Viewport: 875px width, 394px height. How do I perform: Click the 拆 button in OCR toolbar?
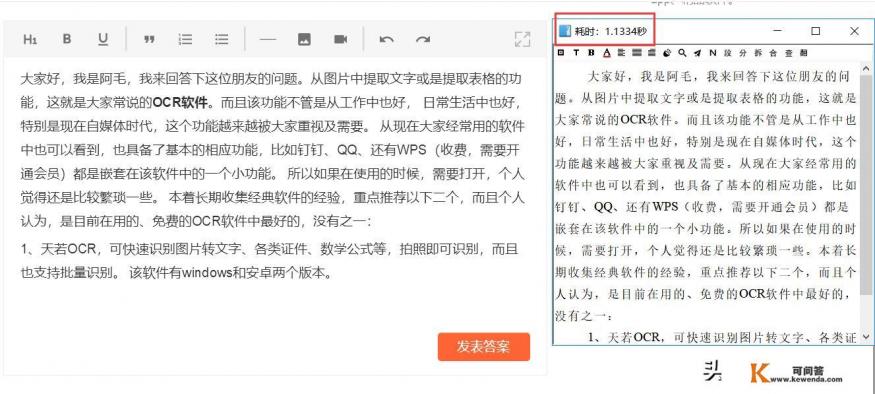coord(758,52)
